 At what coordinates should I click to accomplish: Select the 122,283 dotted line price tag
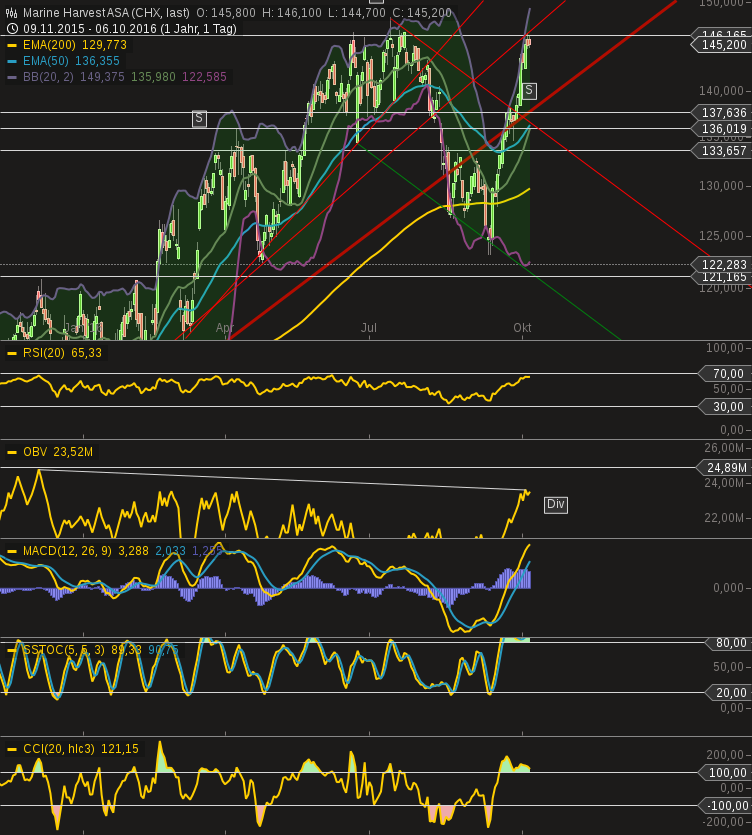coord(722,264)
